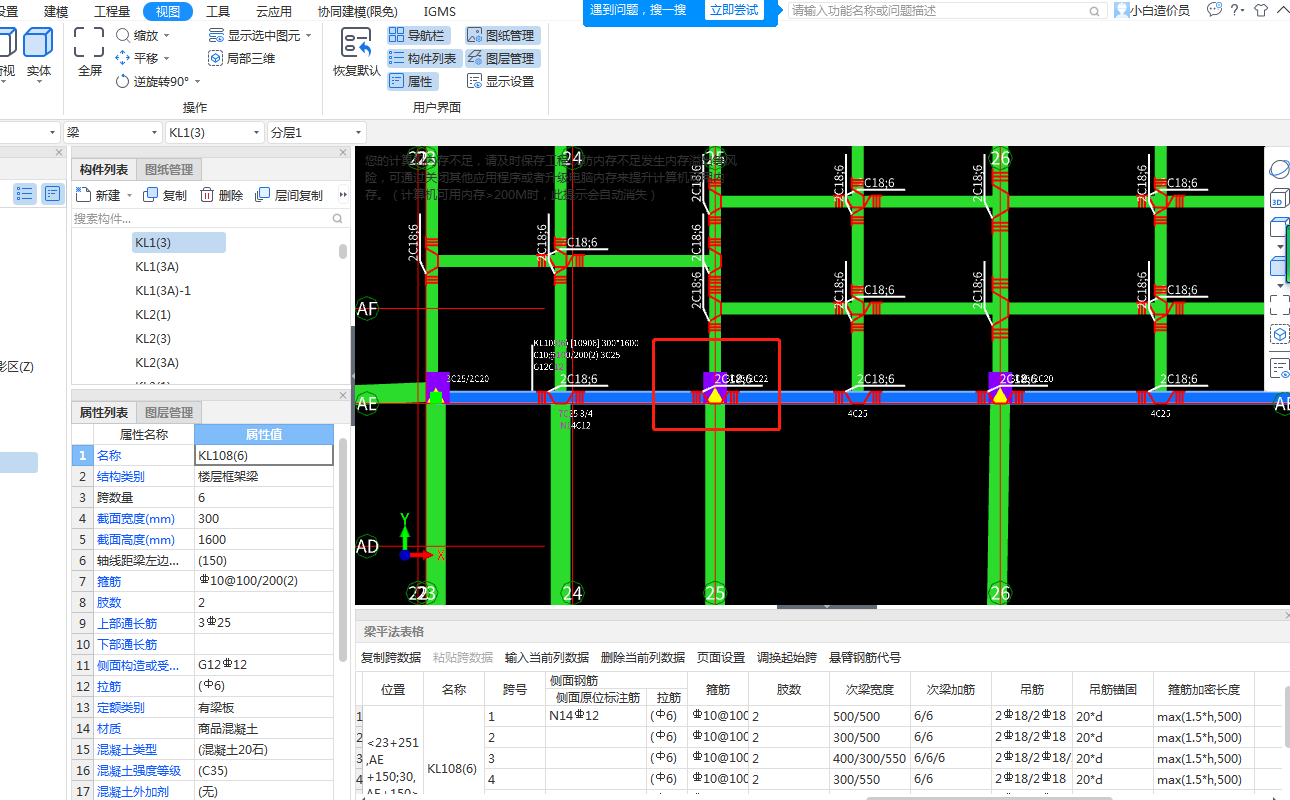Open the KL1(3) component dropdown
Screen dimensions: 1290x800
coord(214,132)
